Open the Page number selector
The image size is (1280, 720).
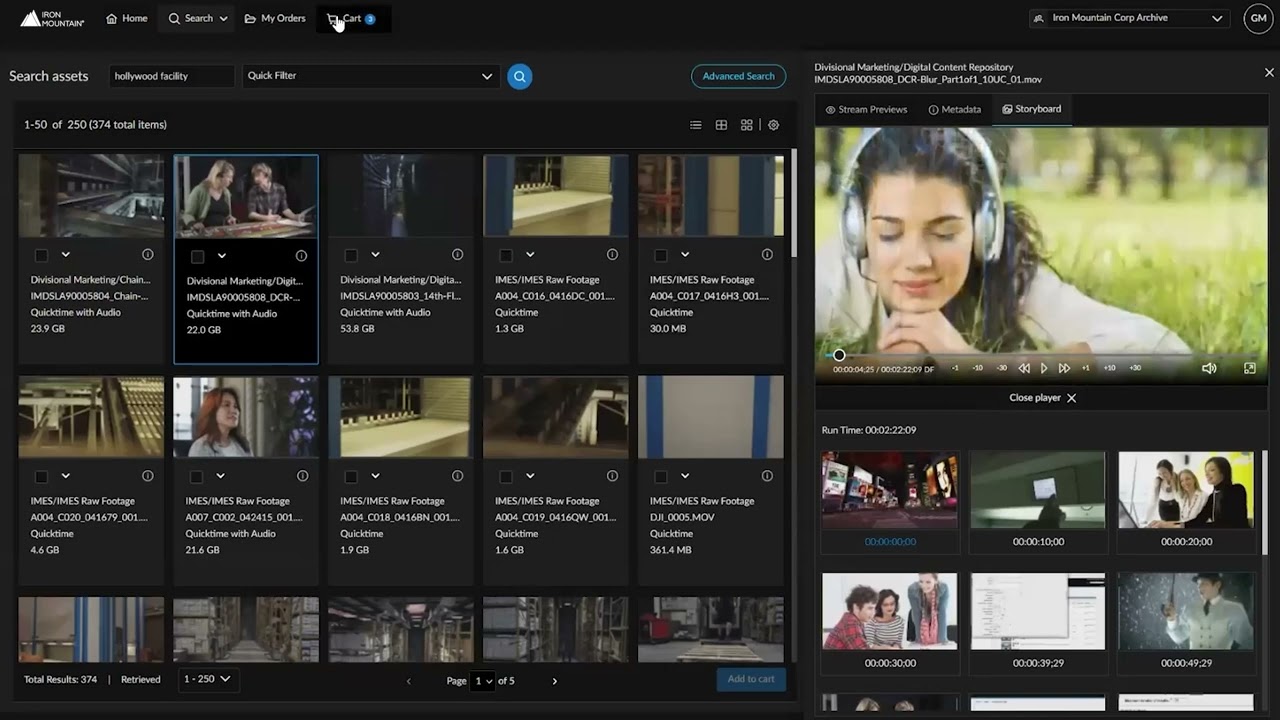(x=483, y=681)
